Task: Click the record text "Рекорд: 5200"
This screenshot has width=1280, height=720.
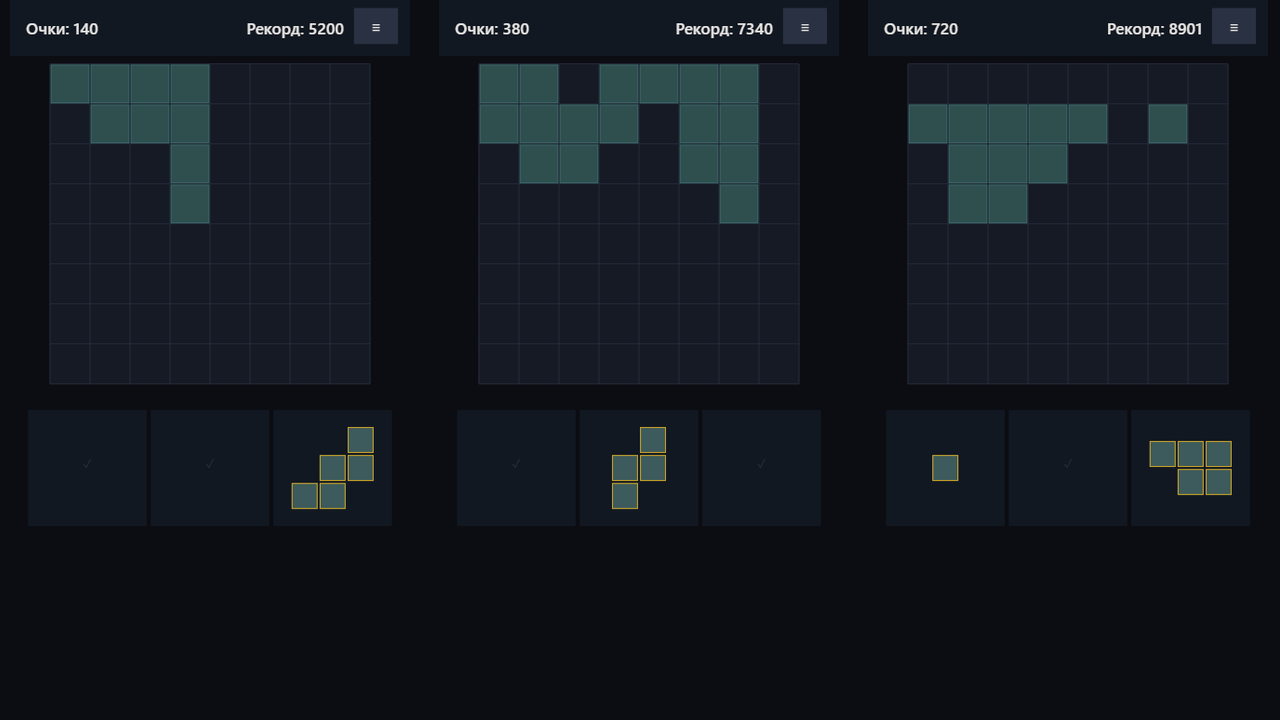Action: [x=295, y=29]
